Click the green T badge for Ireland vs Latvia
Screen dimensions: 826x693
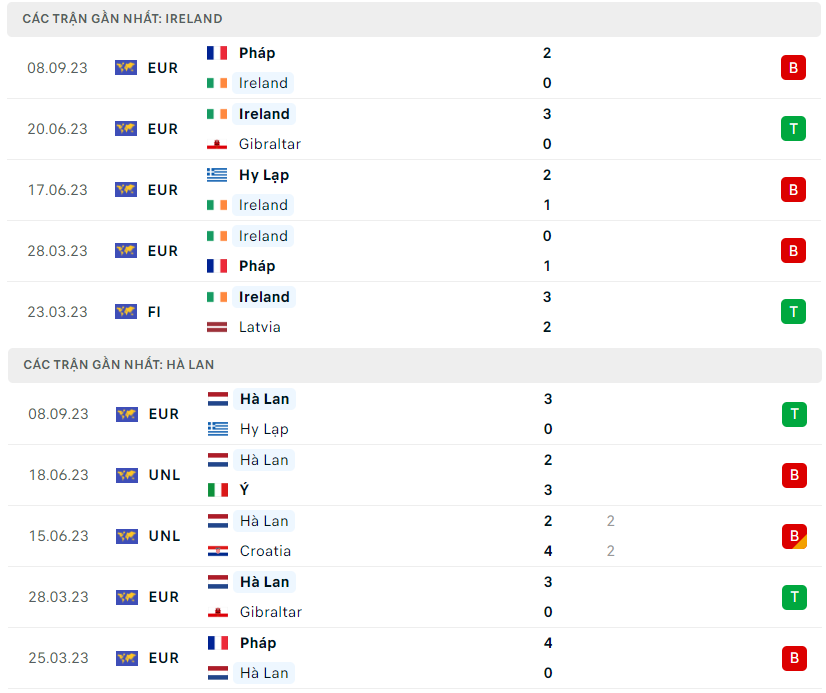pos(793,312)
